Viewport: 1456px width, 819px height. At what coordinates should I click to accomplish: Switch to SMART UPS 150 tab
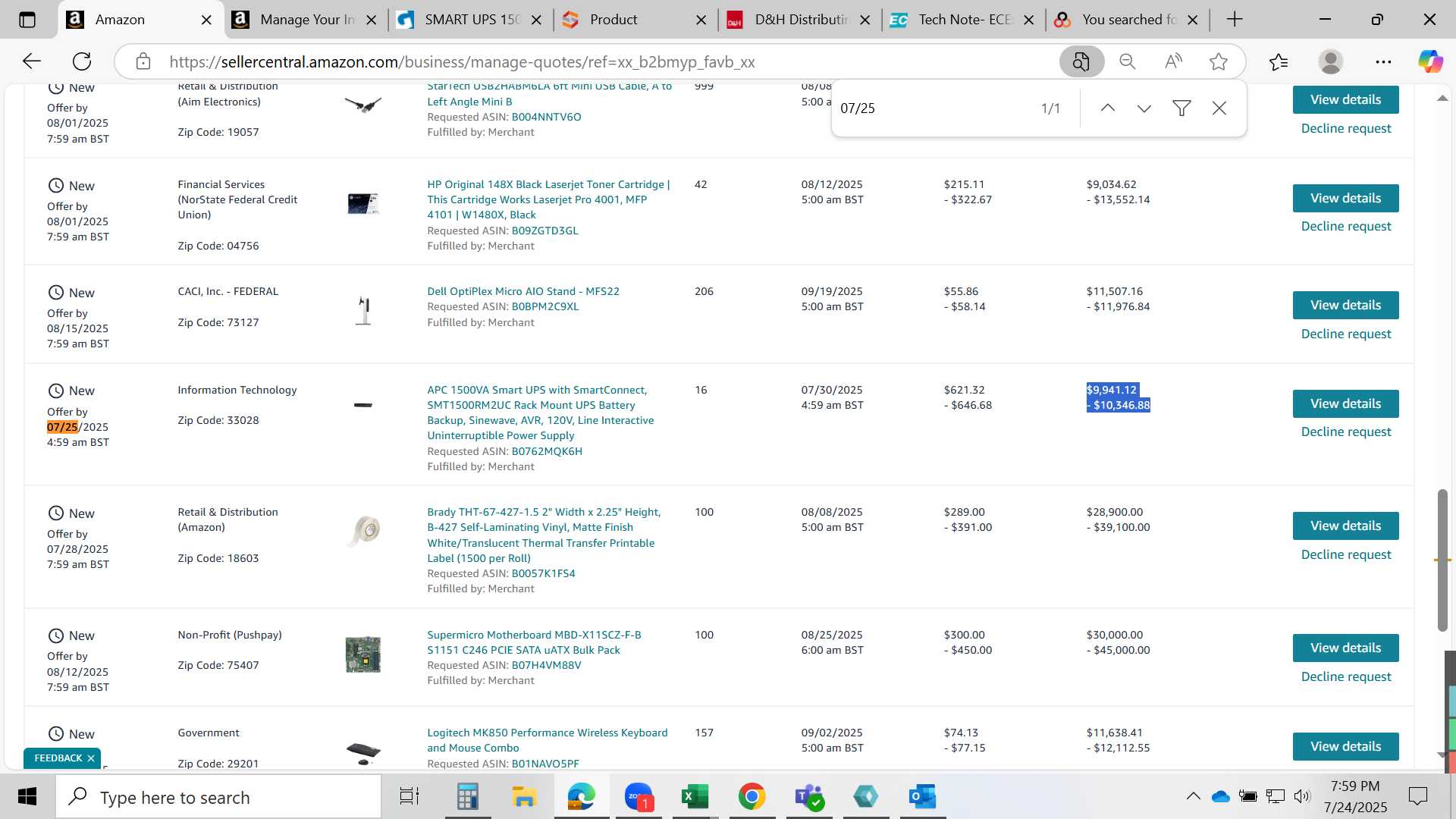[x=472, y=20]
